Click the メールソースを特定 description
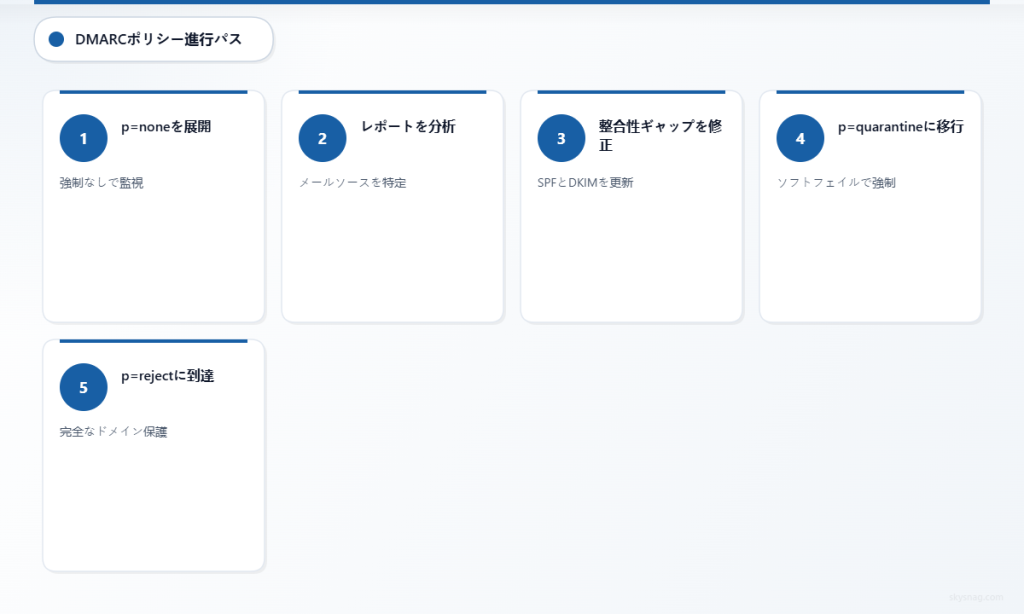The width and height of the screenshot is (1024, 614). tap(353, 183)
